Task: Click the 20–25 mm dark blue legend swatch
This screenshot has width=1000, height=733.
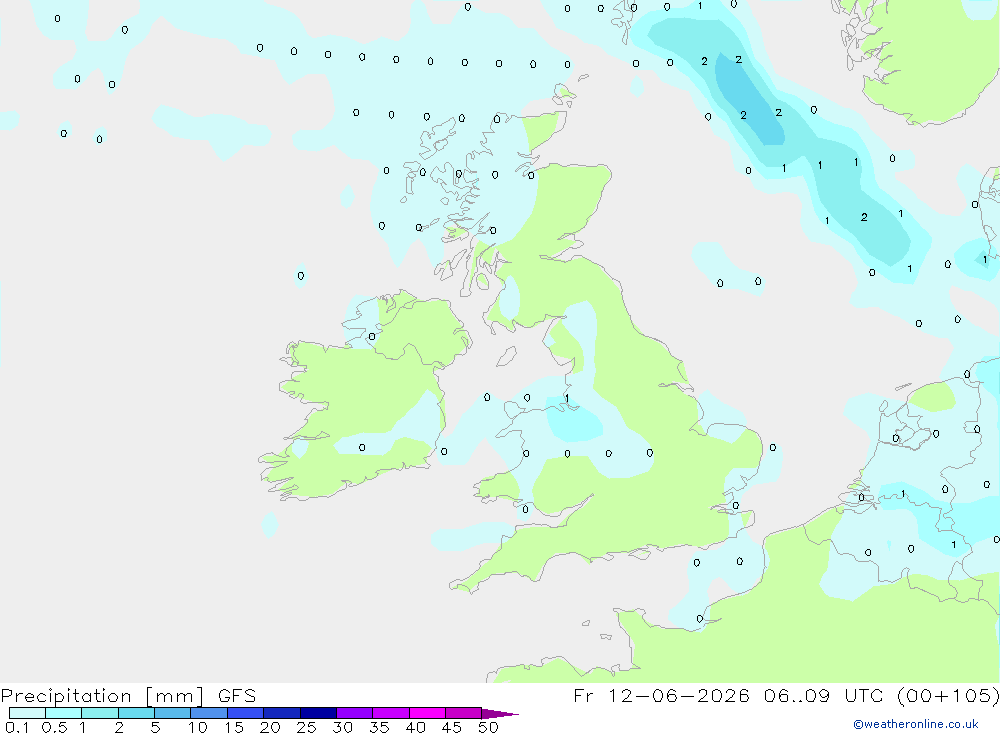Action: [x=282, y=713]
